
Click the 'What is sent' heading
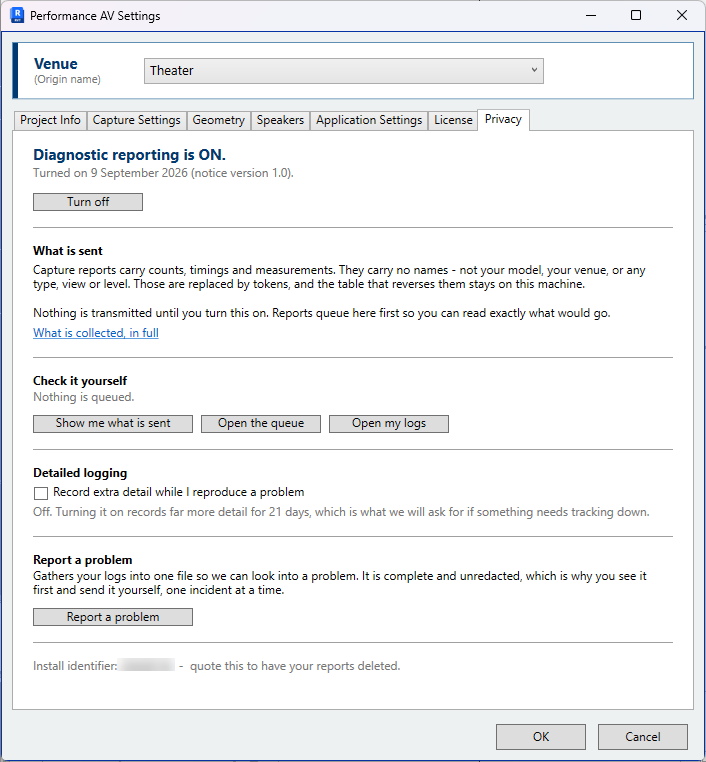coord(68,251)
